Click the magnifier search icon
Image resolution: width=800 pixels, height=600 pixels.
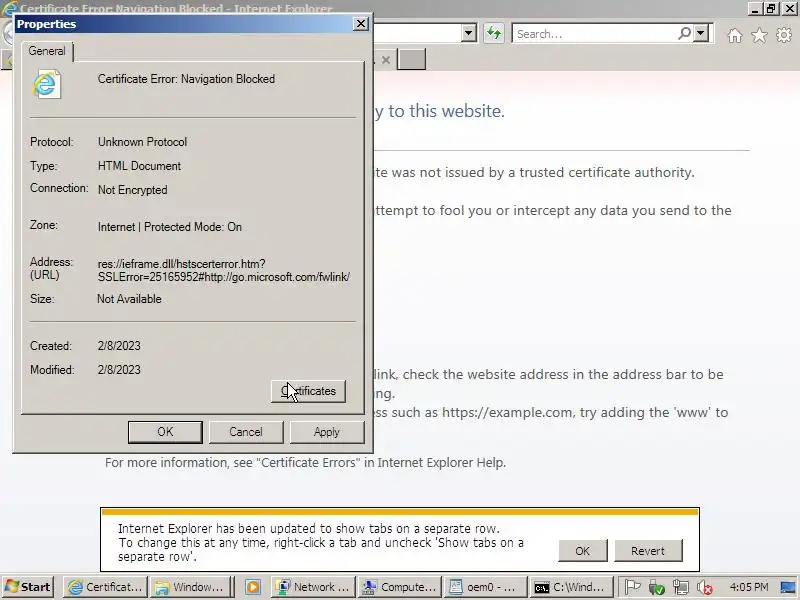pos(684,33)
